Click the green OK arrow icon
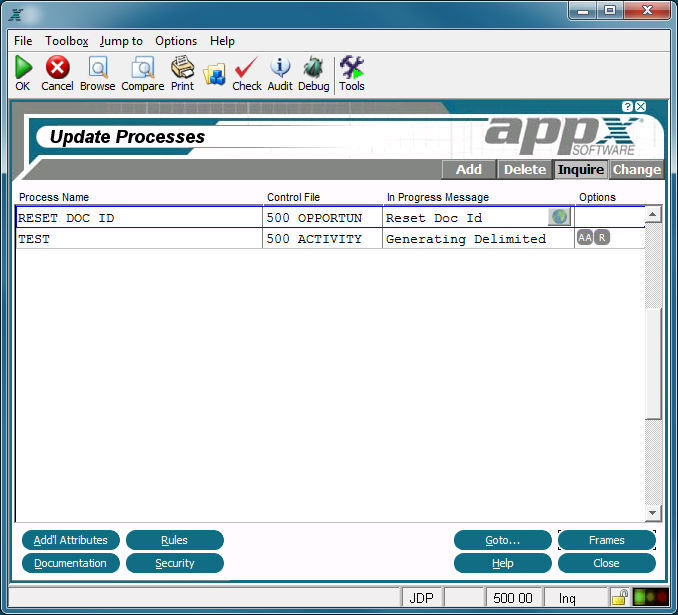The image size is (678, 615). (x=23, y=67)
